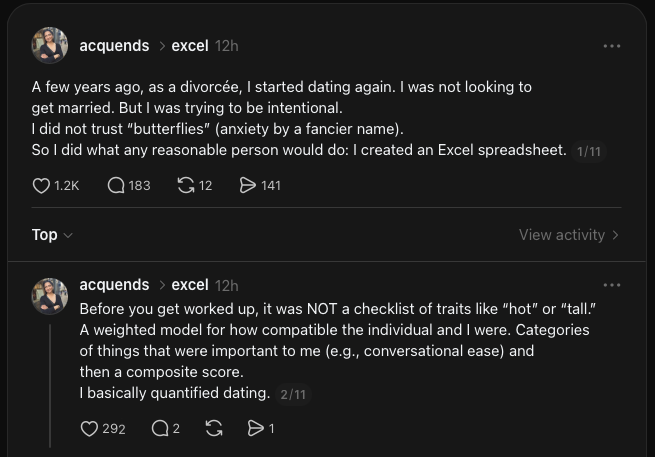Image resolution: width=655 pixels, height=457 pixels.
Task: Reply to the second post
Action: pos(160,428)
